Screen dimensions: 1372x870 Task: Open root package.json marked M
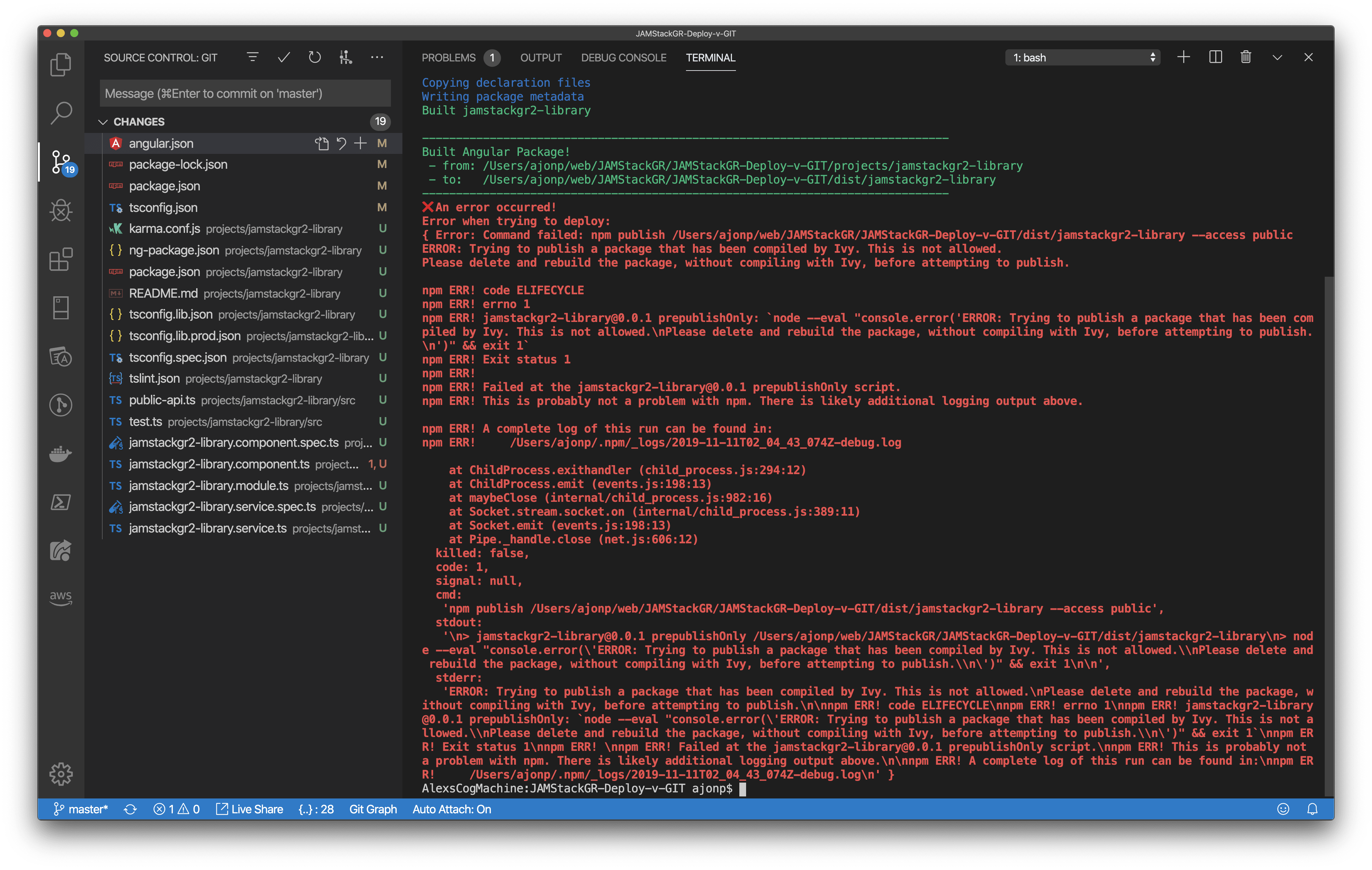[x=243, y=186]
